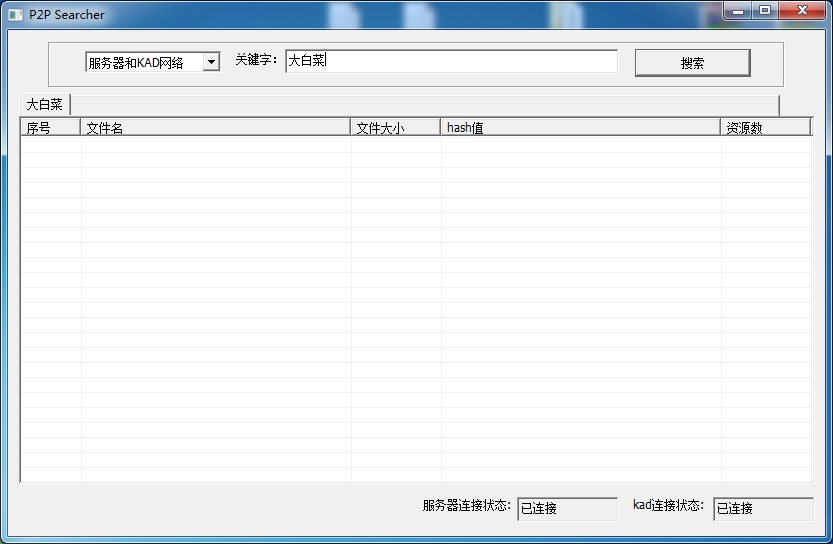Screen dimensions: 833x544
Task: Maximize the P2P Searcher window
Action: tap(765, 11)
